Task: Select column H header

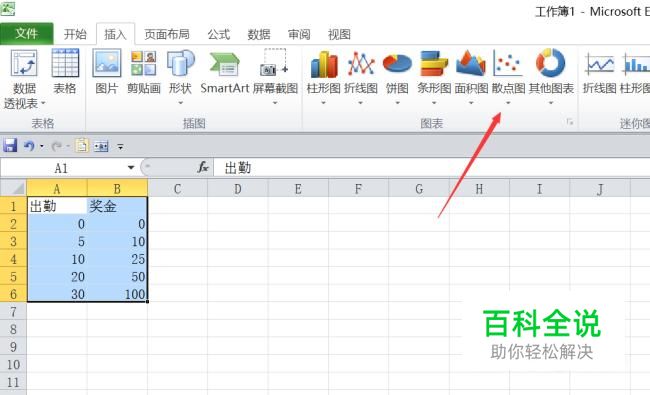Action: click(x=479, y=189)
